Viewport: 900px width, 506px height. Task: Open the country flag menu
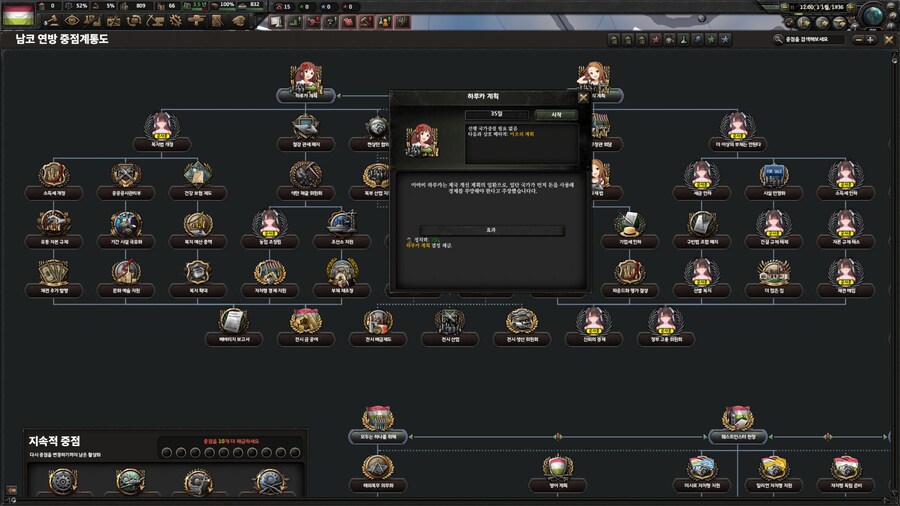(x=17, y=13)
